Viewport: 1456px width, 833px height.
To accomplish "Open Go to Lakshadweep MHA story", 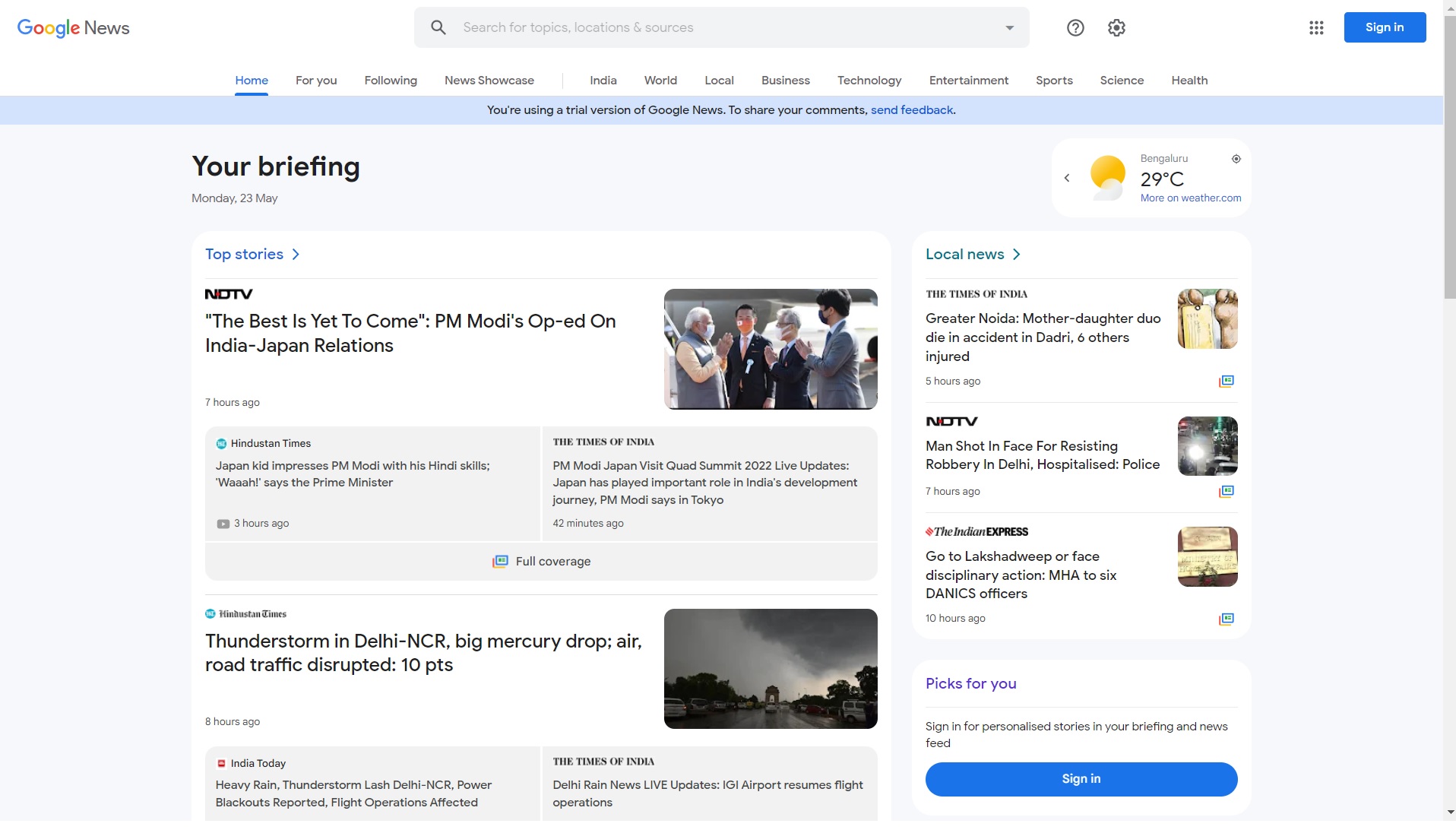I will [1021, 575].
